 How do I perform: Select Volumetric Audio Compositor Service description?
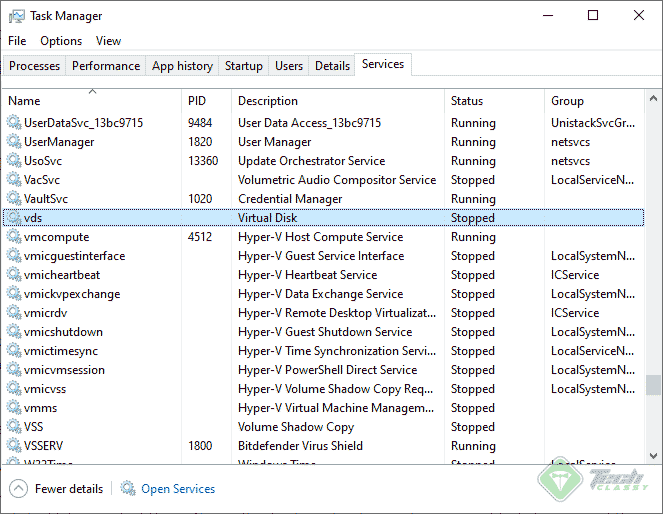click(x=337, y=180)
